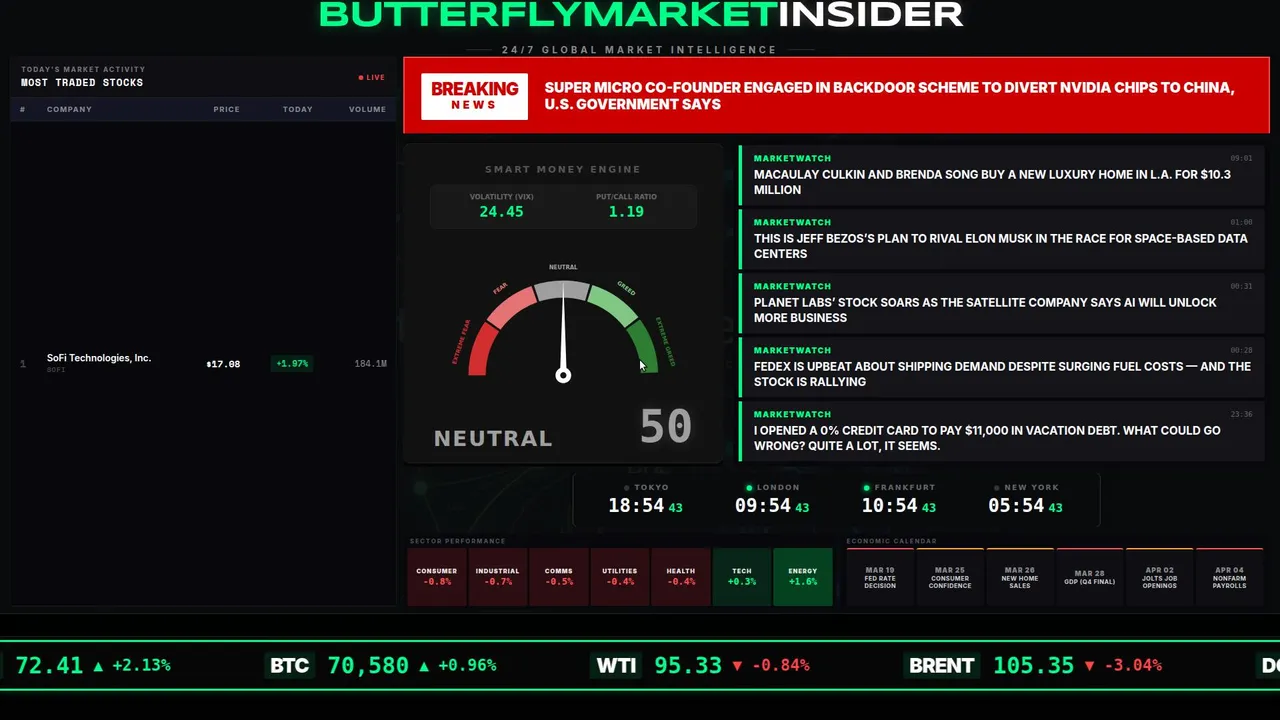Click the 72.41 ticker price at far left
Screen dimensions: 1280x720
[49, 665]
